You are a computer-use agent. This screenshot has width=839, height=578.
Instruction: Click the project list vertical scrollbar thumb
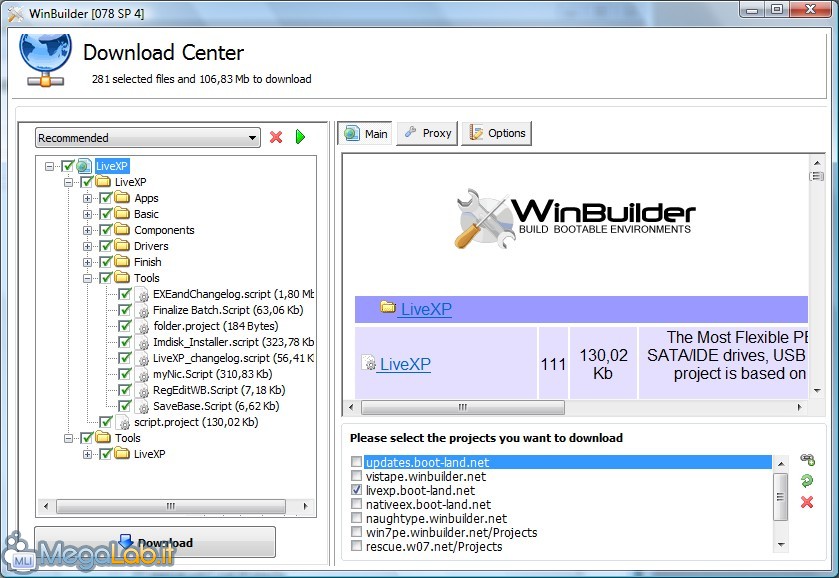[x=781, y=497]
